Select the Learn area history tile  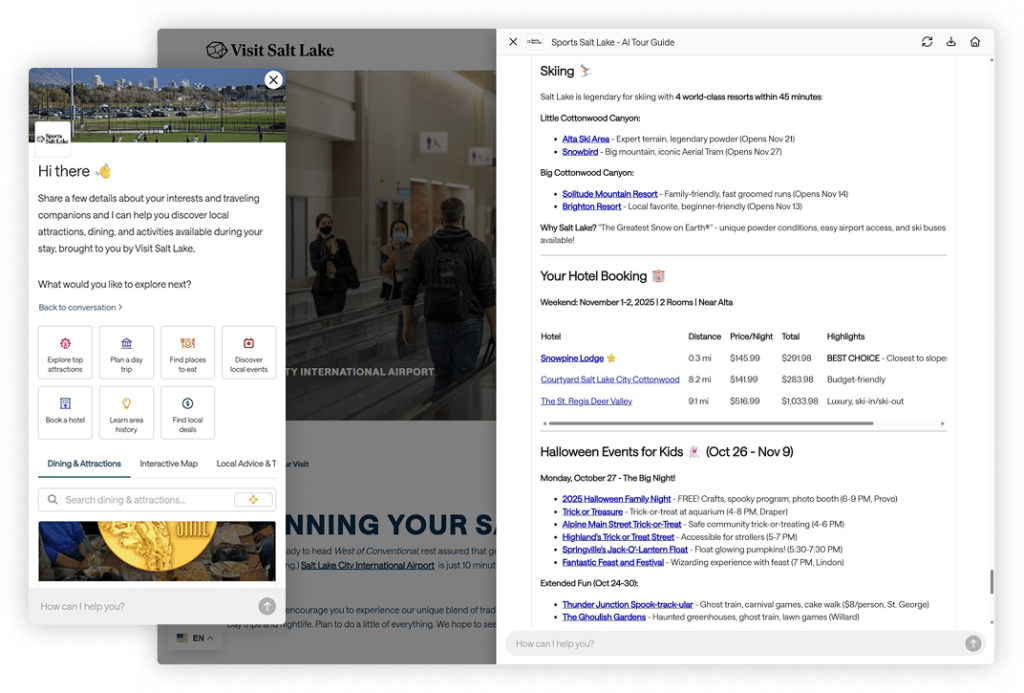pyautogui.click(x=127, y=413)
